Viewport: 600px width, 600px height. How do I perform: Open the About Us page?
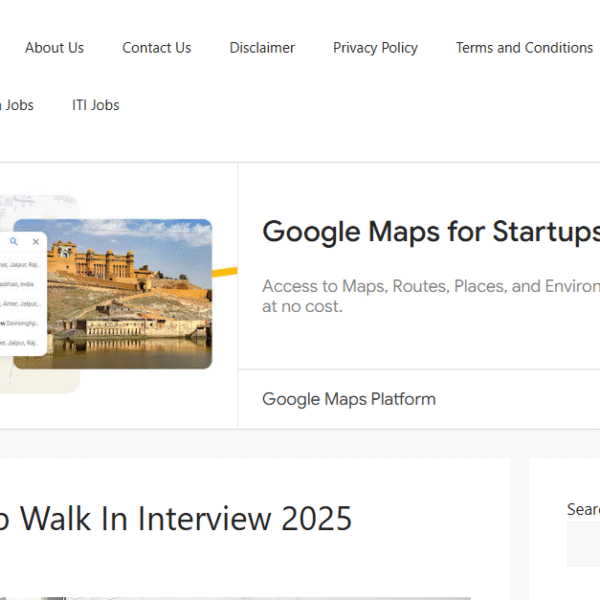click(54, 48)
